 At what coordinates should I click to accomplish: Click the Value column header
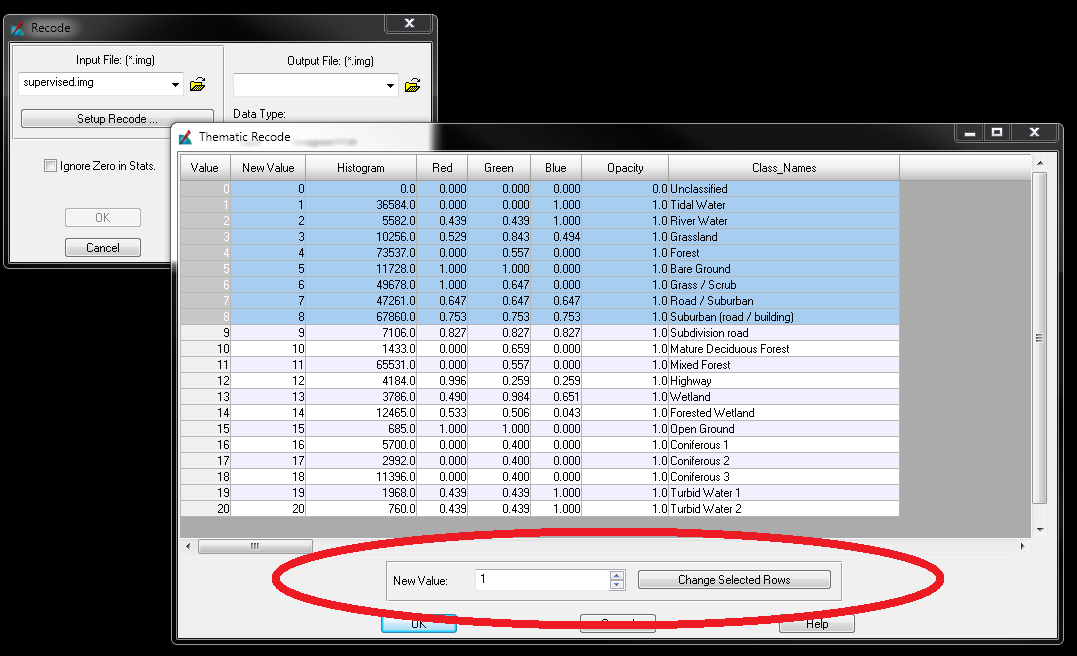pyautogui.click(x=205, y=168)
